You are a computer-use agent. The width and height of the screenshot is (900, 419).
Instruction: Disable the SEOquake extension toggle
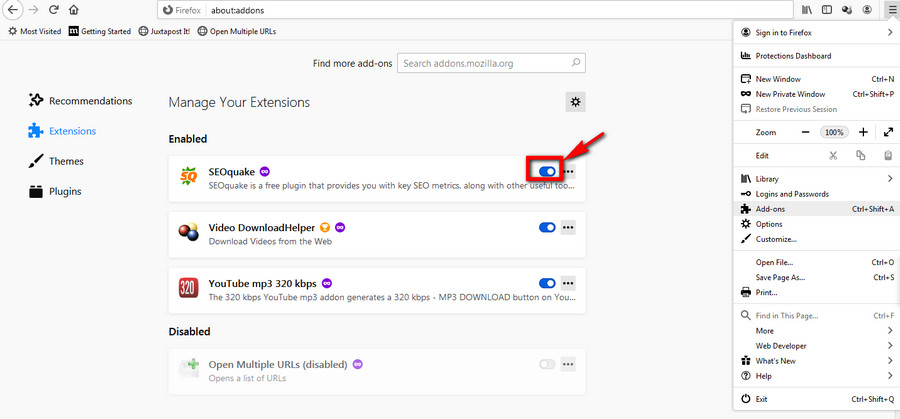pyautogui.click(x=547, y=171)
